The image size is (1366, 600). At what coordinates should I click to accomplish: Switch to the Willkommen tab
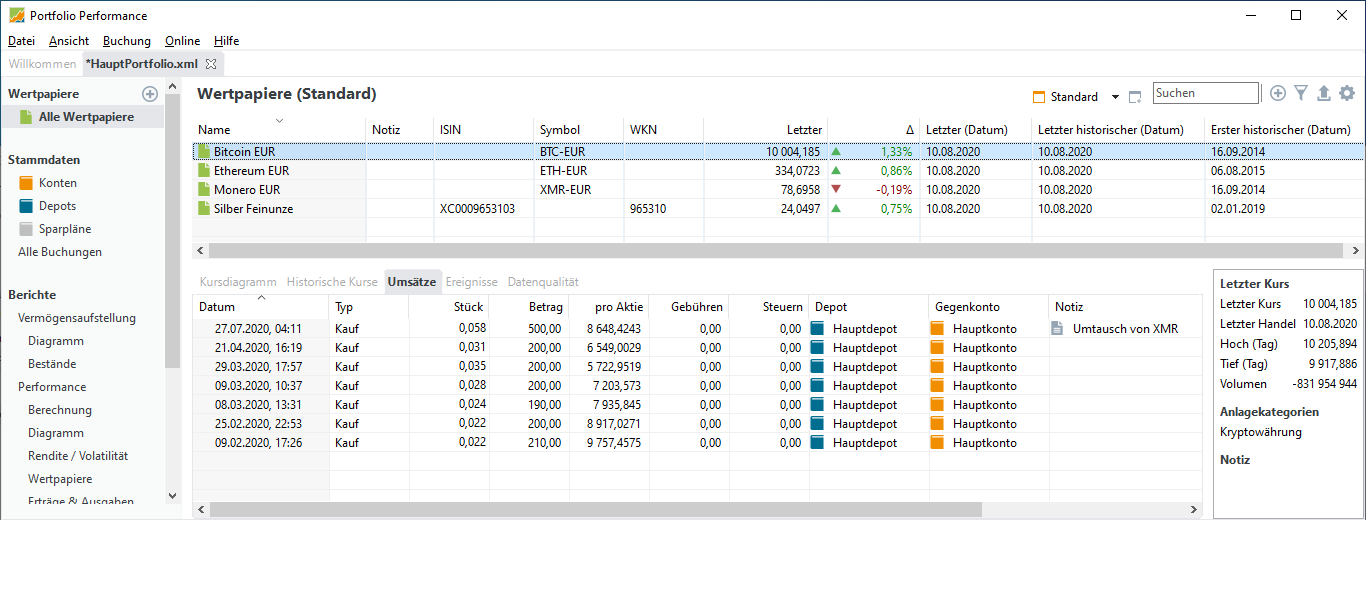click(x=42, y=64)
